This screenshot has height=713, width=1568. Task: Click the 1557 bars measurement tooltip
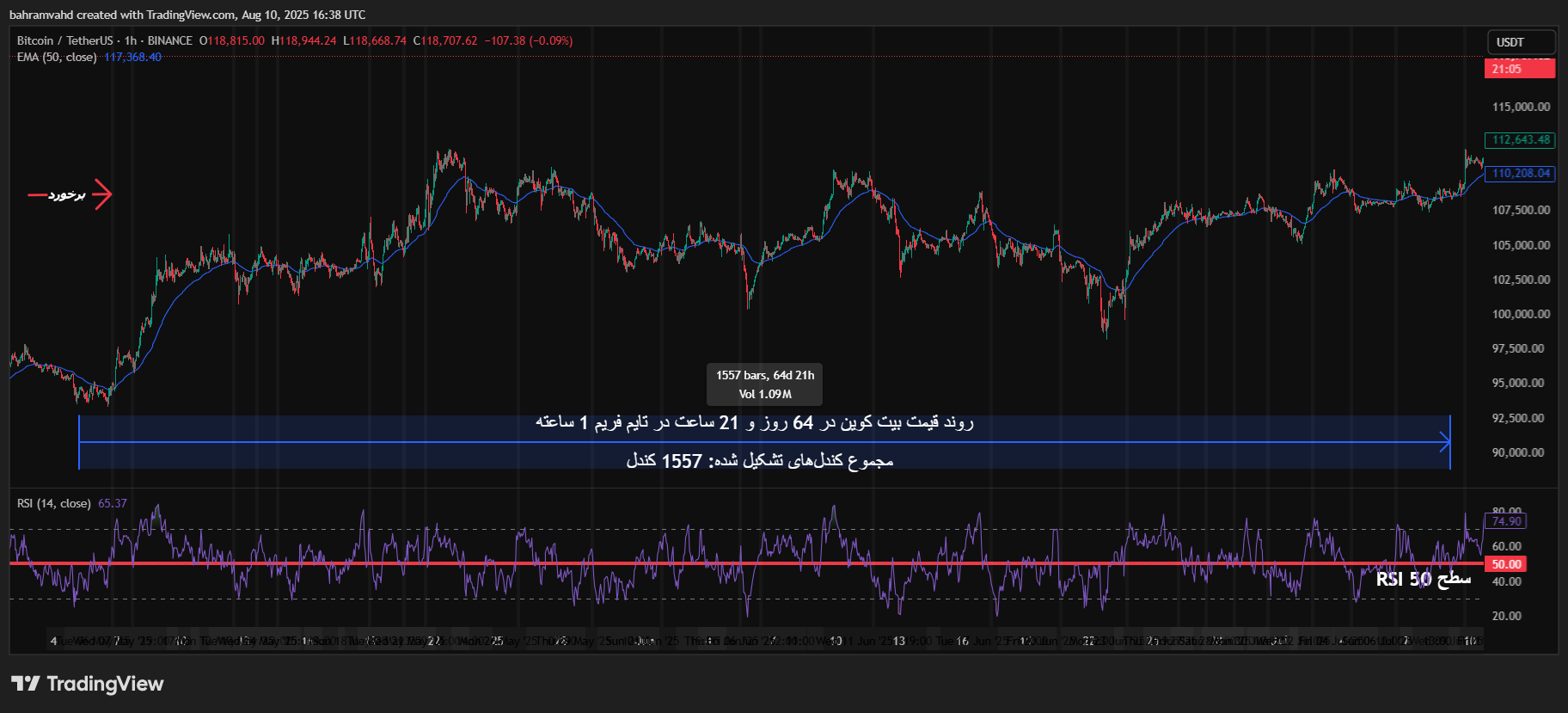[764, 384]
